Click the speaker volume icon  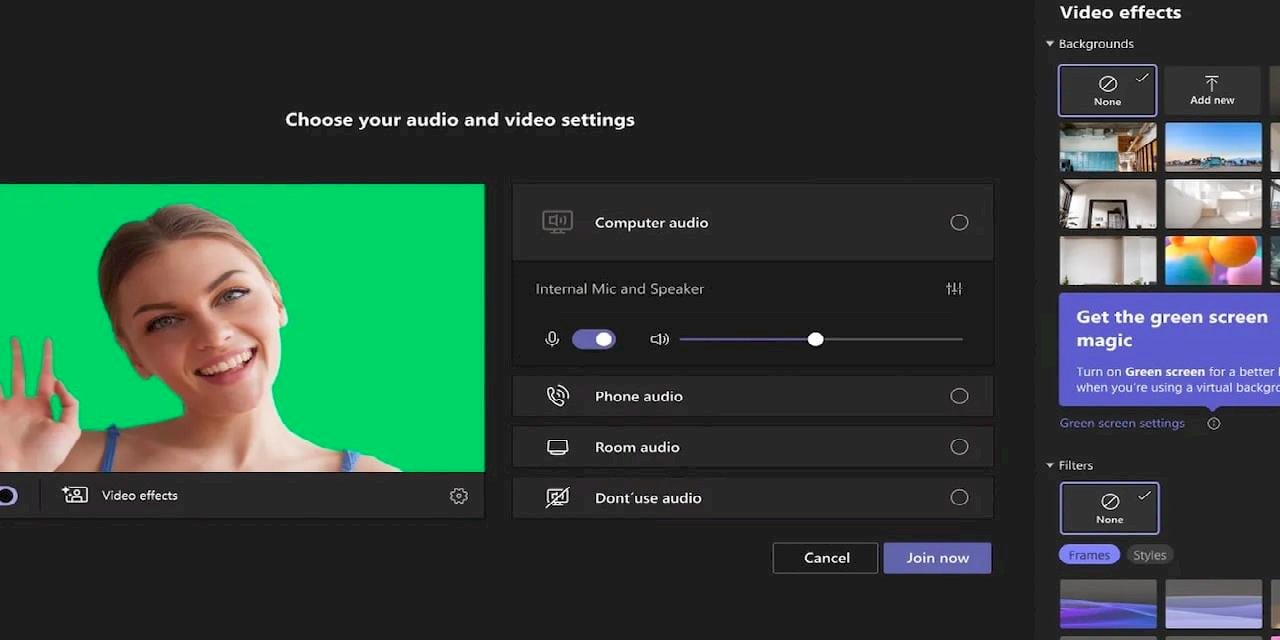point(659,339)
